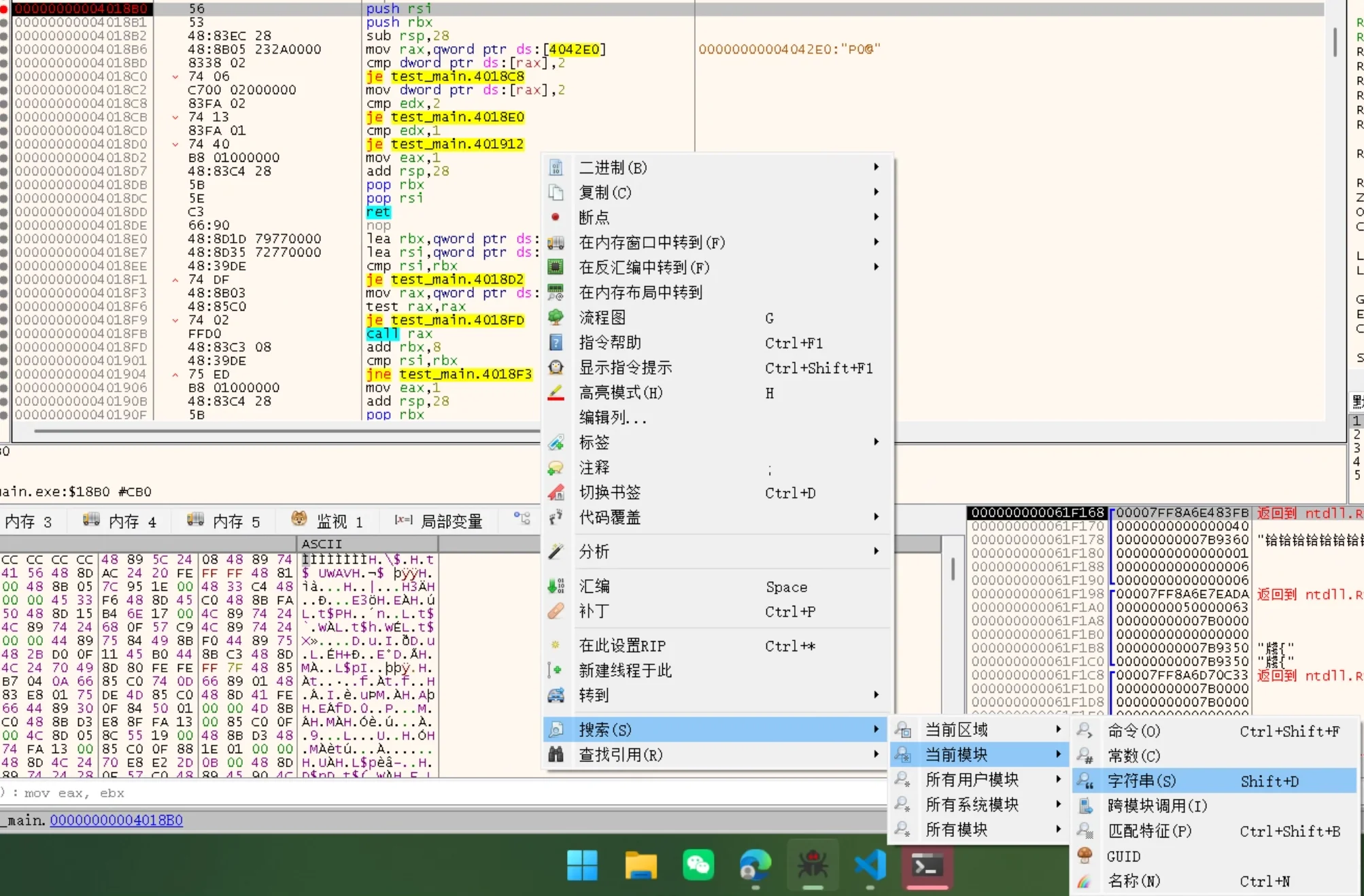Expand 在内存窗口中转到(F) submenu arrow

(x=876, y=242)
